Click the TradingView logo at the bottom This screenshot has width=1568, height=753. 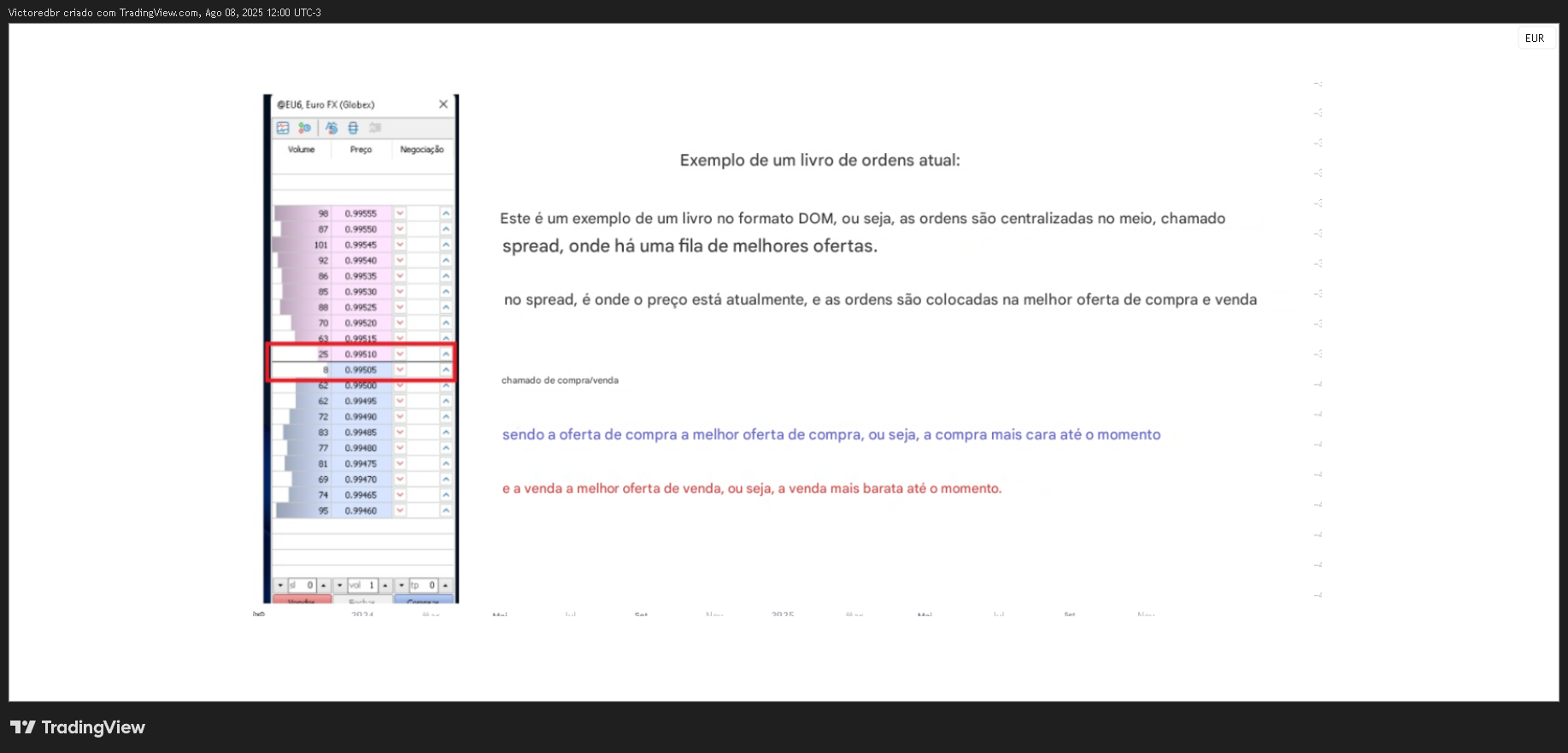(x=78, y=727)
